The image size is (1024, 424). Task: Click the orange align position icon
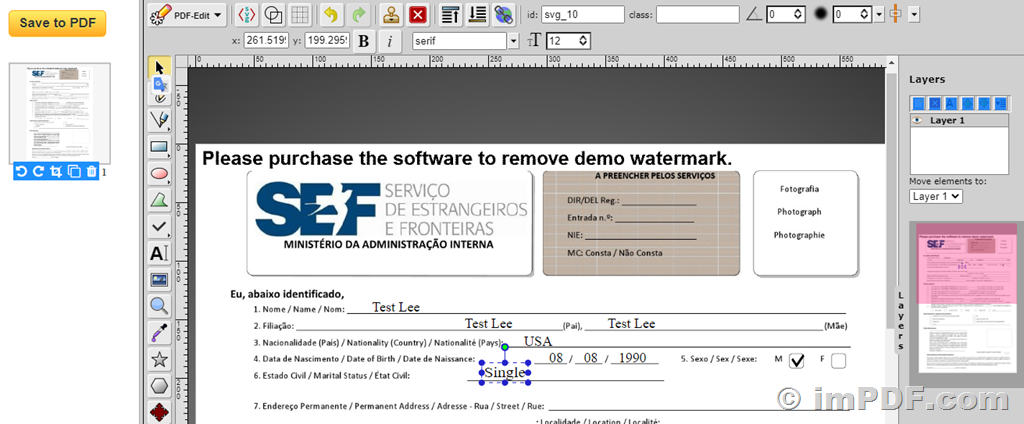[x=896, y=14]
